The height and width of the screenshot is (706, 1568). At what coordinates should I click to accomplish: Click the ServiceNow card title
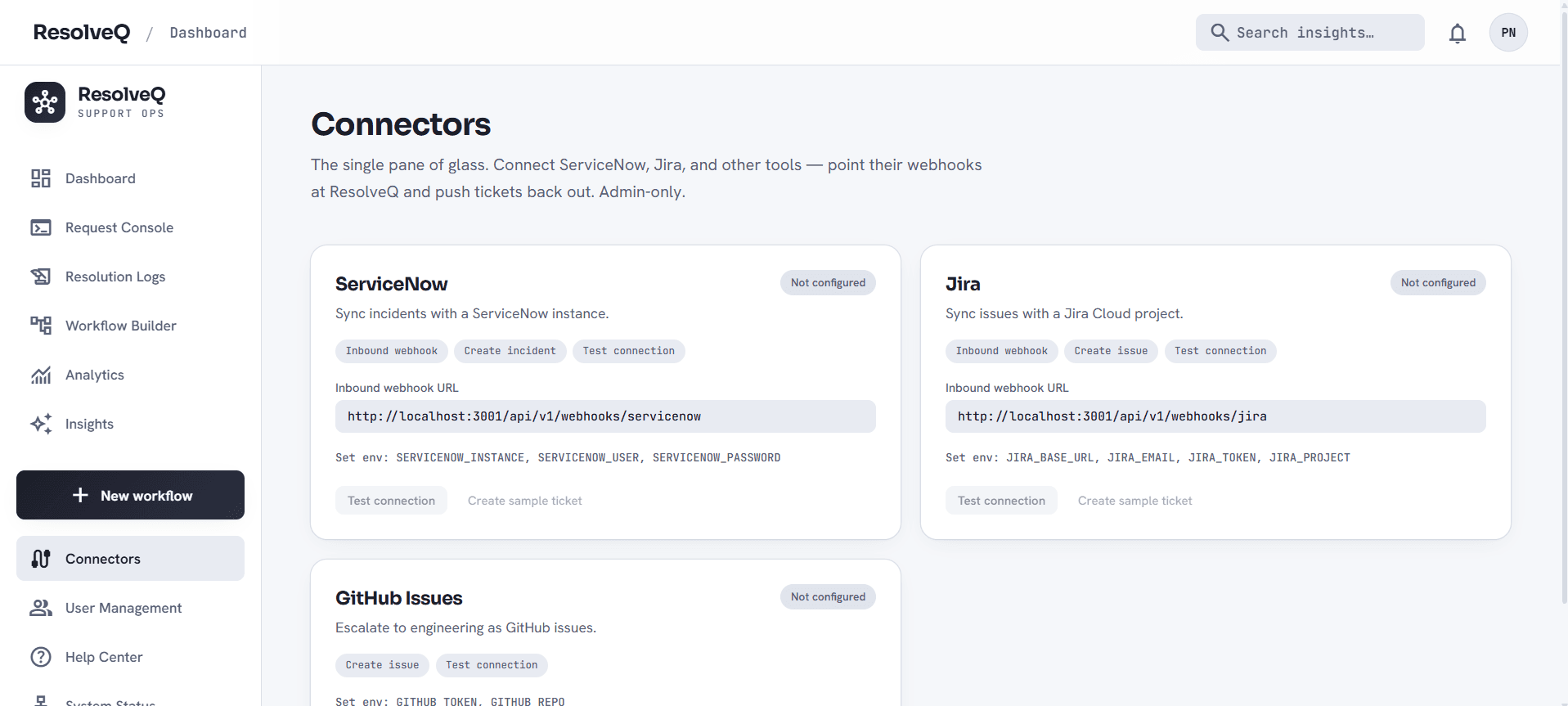click(x=391, y=284)
